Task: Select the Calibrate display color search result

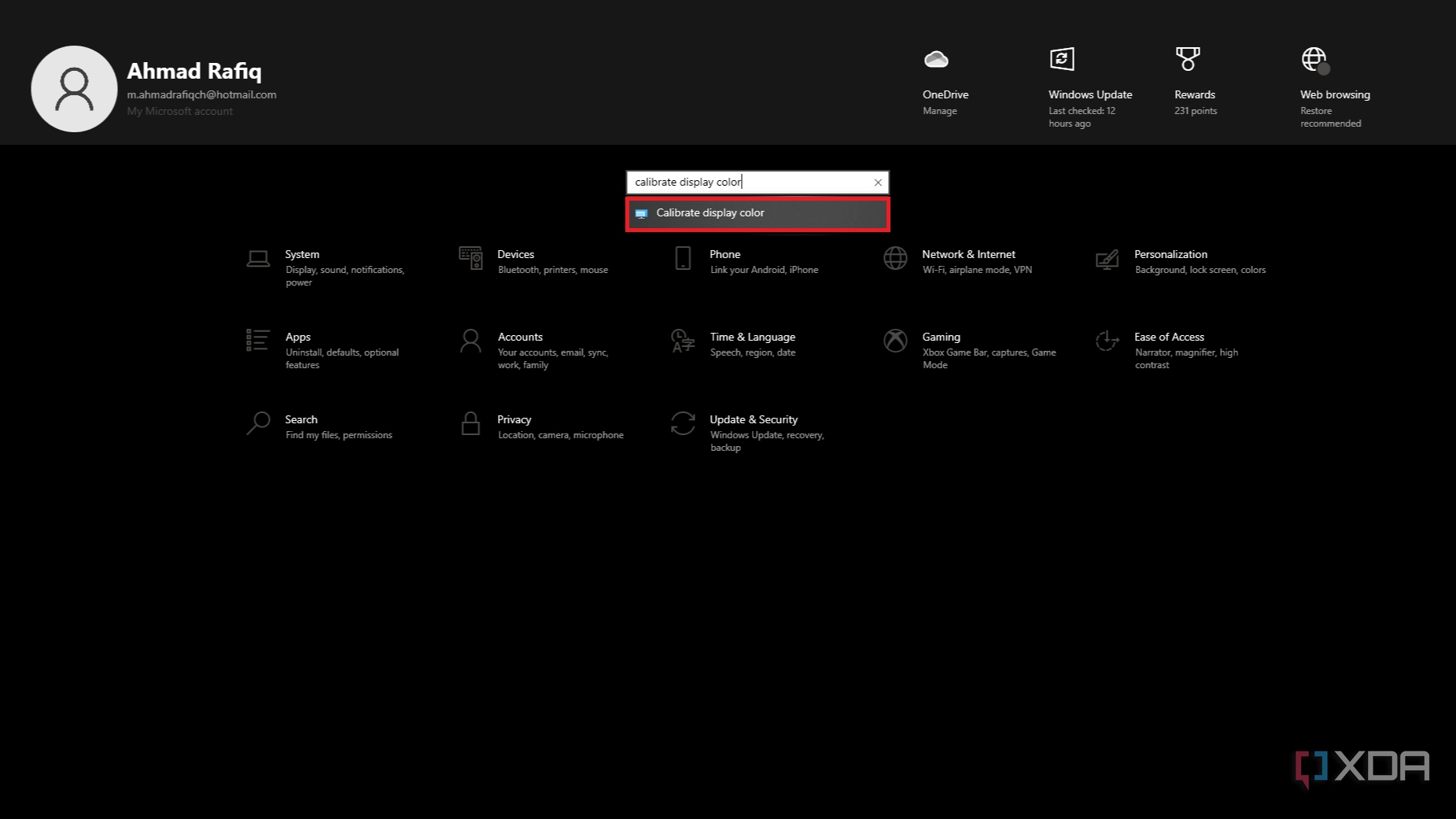Action: pyautogui.click(x=757, y=212)
